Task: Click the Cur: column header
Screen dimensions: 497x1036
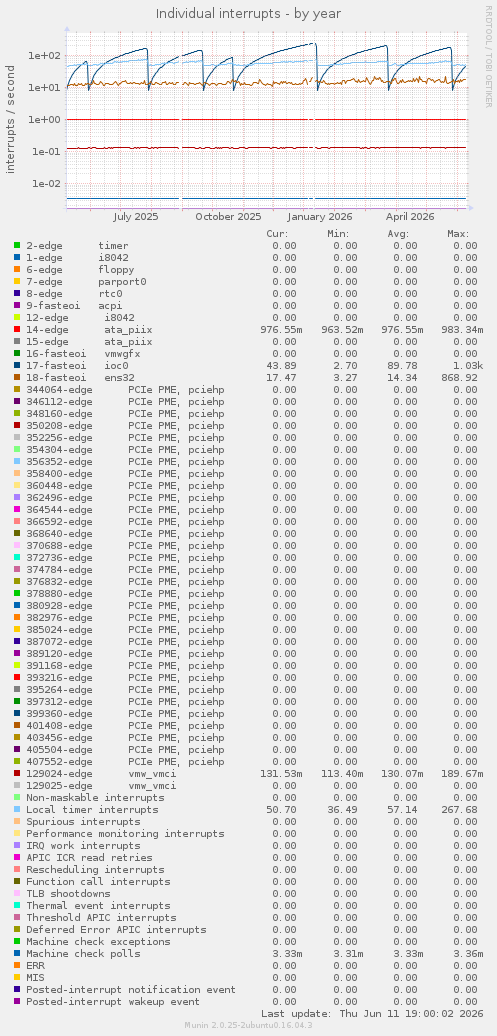Action: [x=277, y=234]
